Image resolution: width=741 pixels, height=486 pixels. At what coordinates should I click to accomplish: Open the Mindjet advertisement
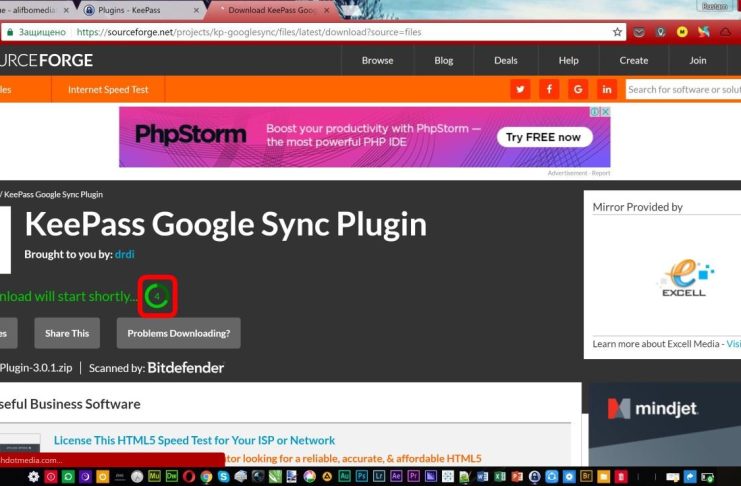(664, 424)
